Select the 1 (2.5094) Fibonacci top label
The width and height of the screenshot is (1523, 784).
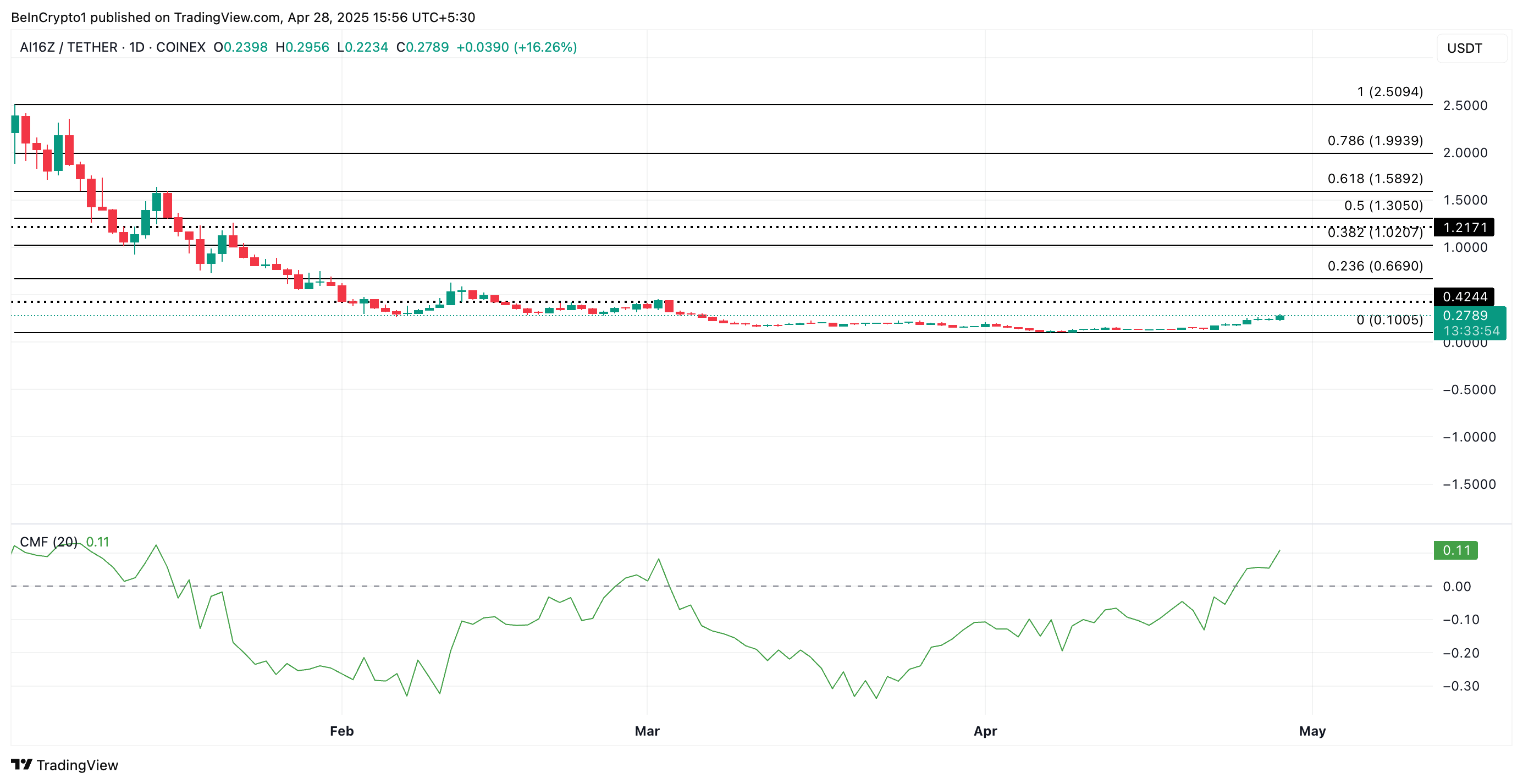(1389, 92)
